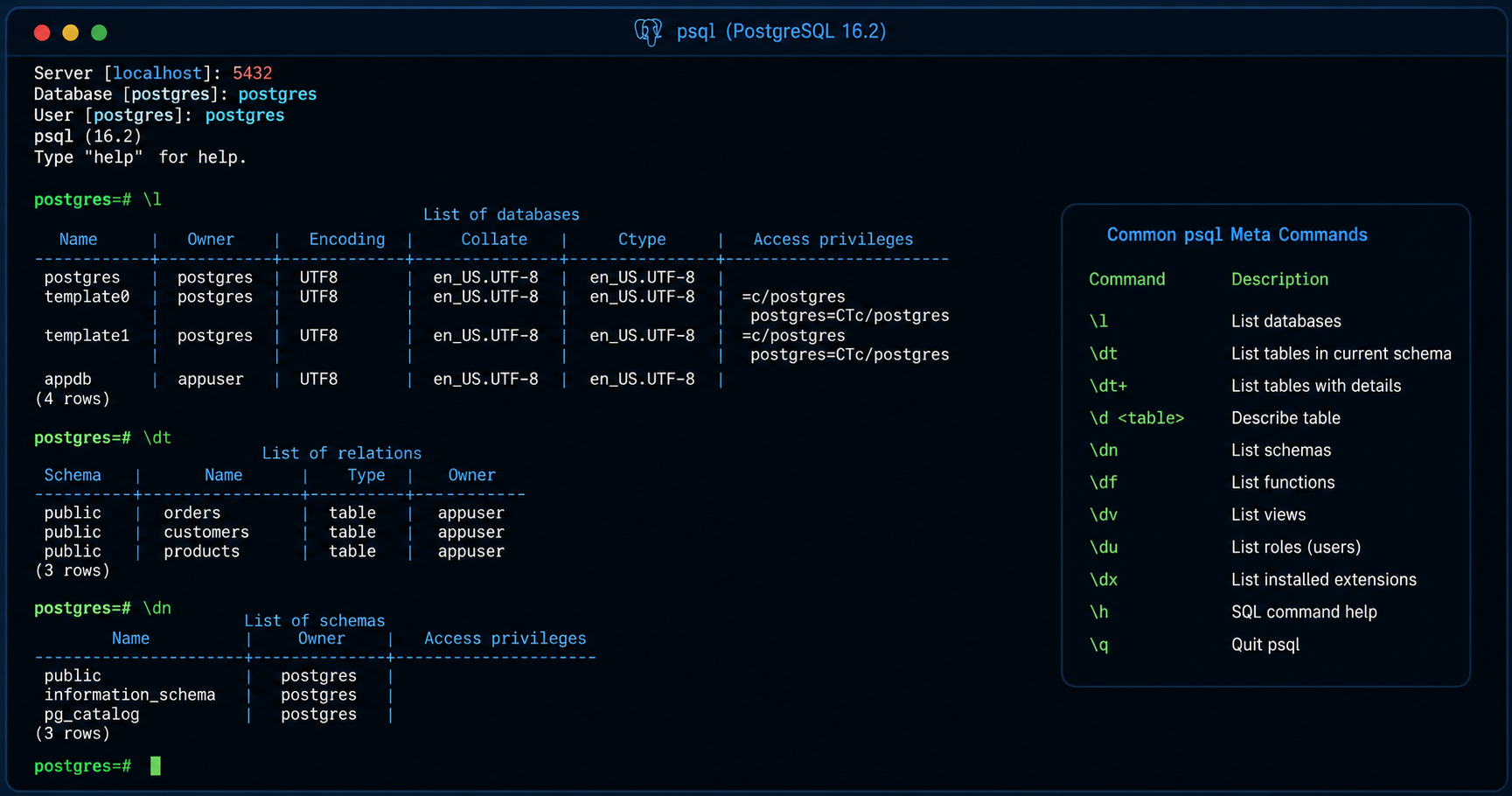Click the 'appdb' database name
The image size is (1512, 796).
click(68, 380)
